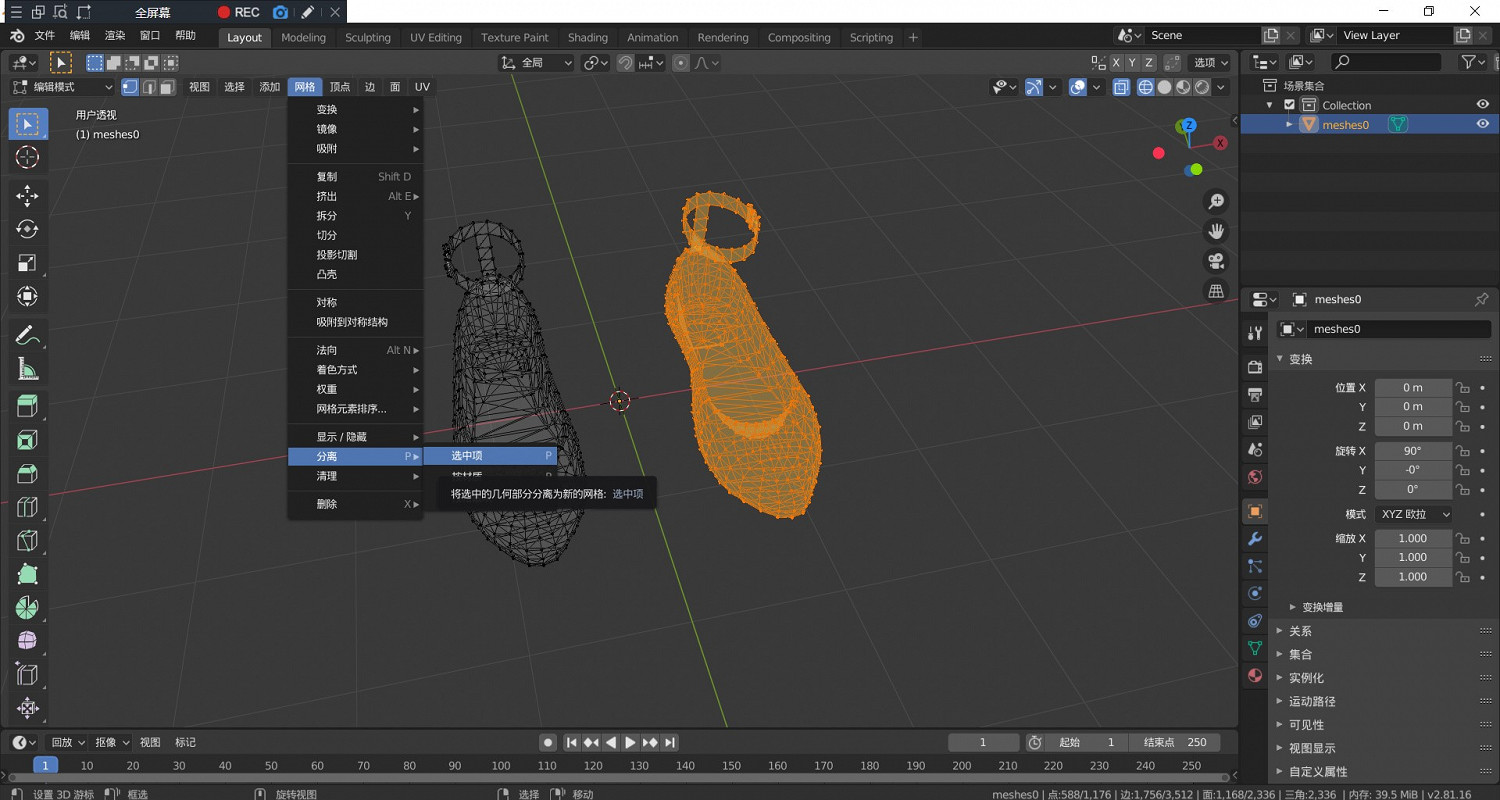Viewport: 1500px width, 800px height.
Task: Click the 选项 button in viewport header
Action: click(1211, 62)
